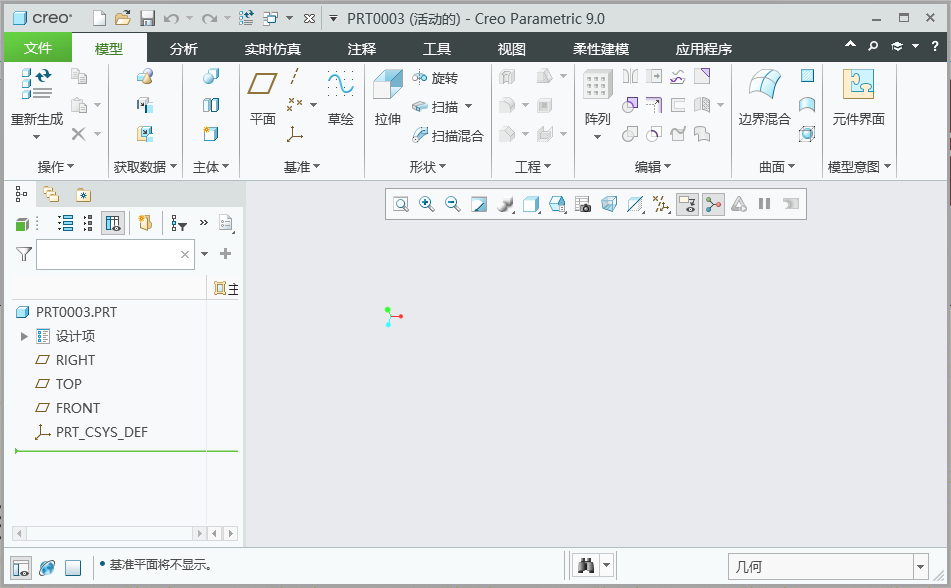Expand the 基准 group overflow menu
951x588 pixels.
click(302, 167)
